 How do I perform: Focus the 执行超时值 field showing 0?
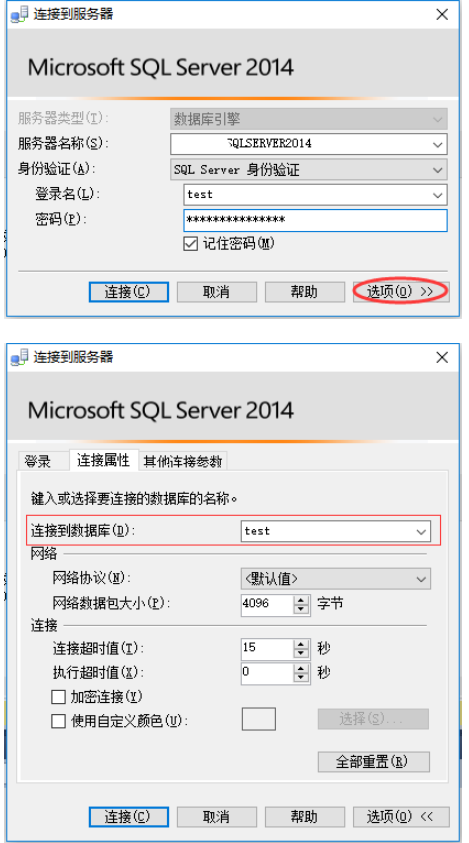tap(267, 673)
